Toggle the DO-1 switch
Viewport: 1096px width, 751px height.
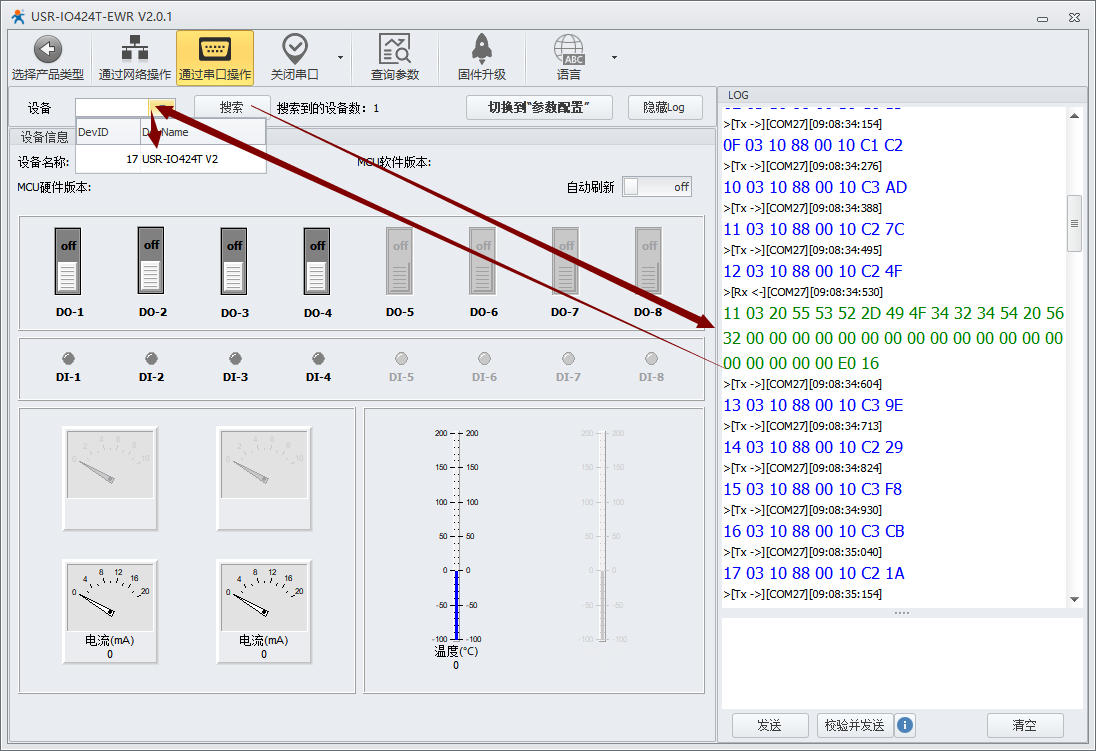(x=68, y=262)
